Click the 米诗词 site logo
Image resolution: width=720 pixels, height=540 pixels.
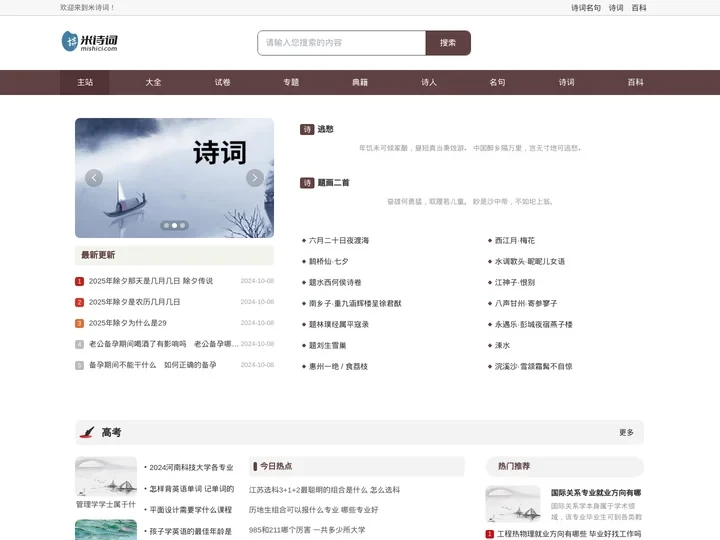[x=90, y=41]
